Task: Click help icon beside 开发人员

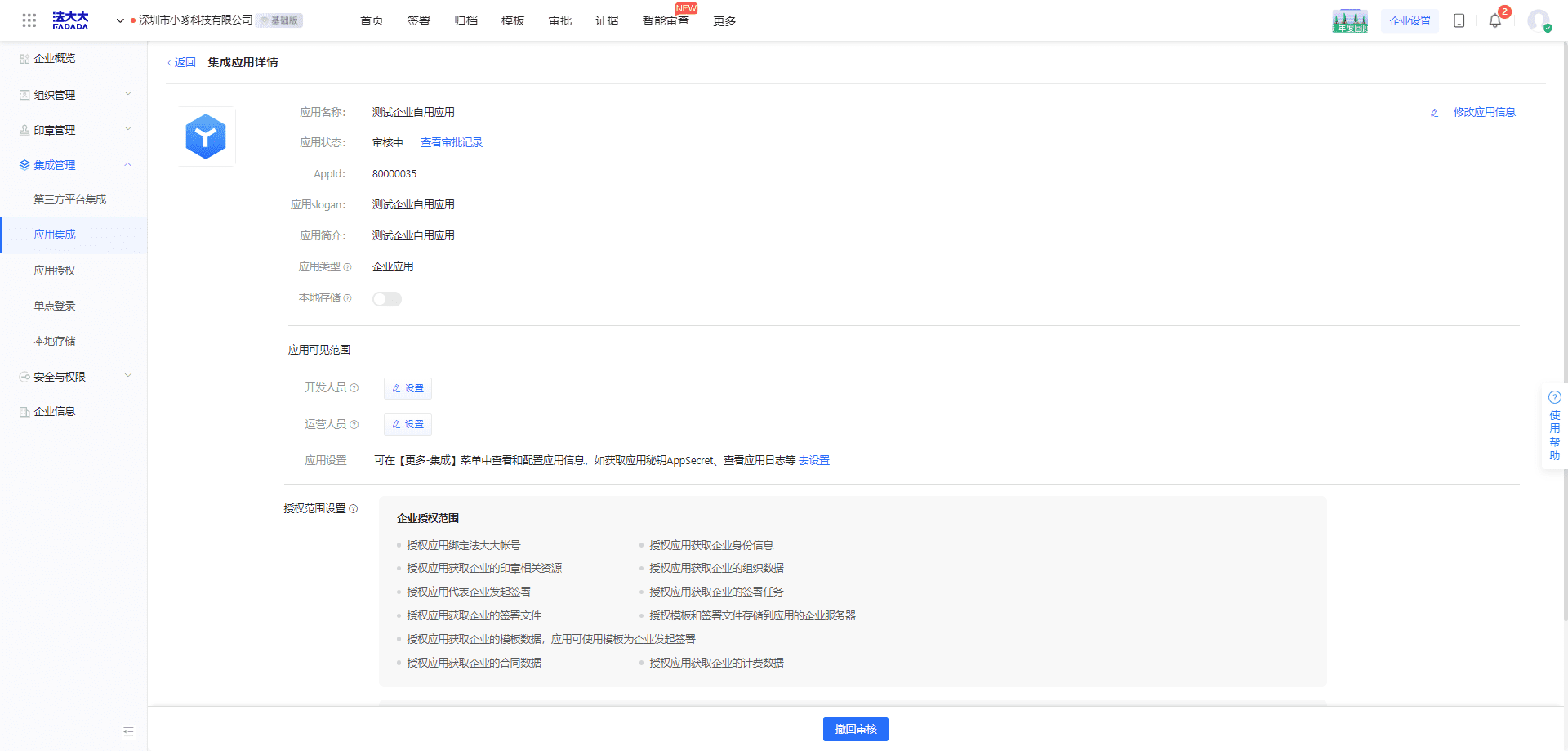Action: coord(354,388)
